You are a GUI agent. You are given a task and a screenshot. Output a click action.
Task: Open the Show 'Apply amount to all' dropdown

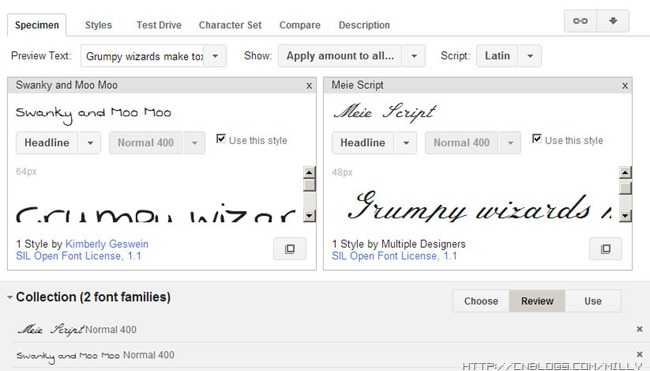tap(414, 56)
